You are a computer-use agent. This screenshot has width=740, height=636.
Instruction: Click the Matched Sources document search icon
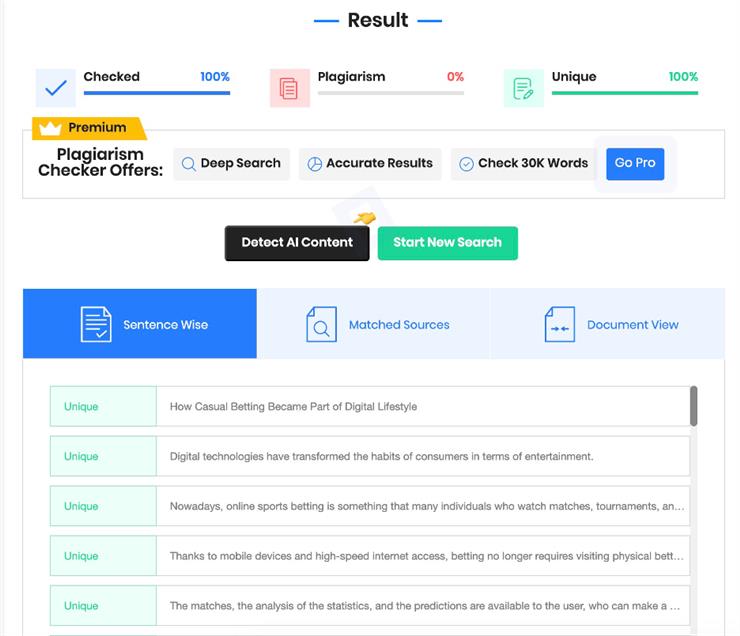point(321,325)
